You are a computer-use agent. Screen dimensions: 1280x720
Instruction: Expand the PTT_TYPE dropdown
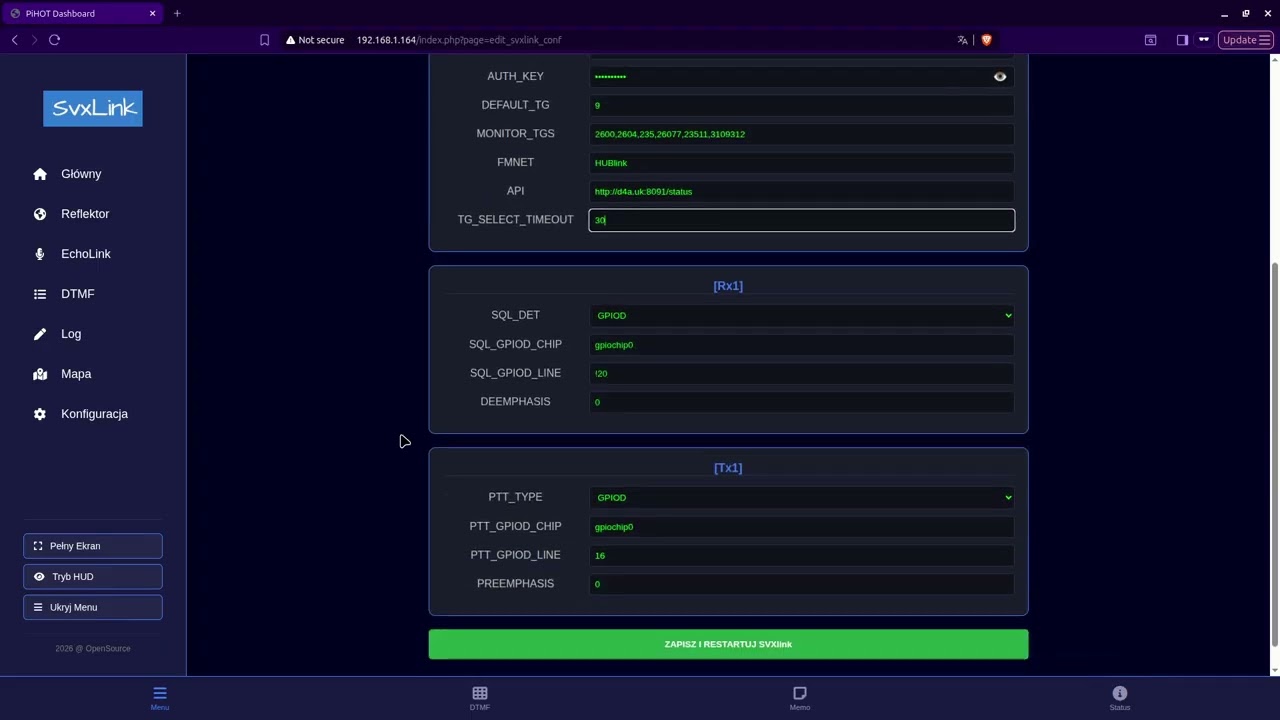[x=802, y=498]
